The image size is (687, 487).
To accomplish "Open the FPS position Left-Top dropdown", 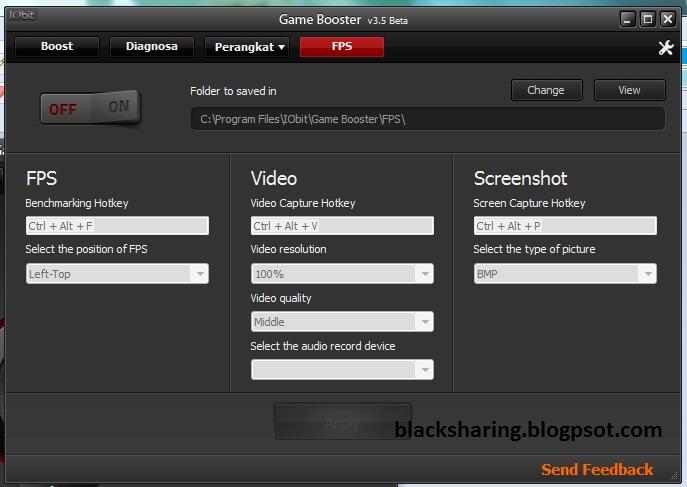I will click(x=117, y=274).
